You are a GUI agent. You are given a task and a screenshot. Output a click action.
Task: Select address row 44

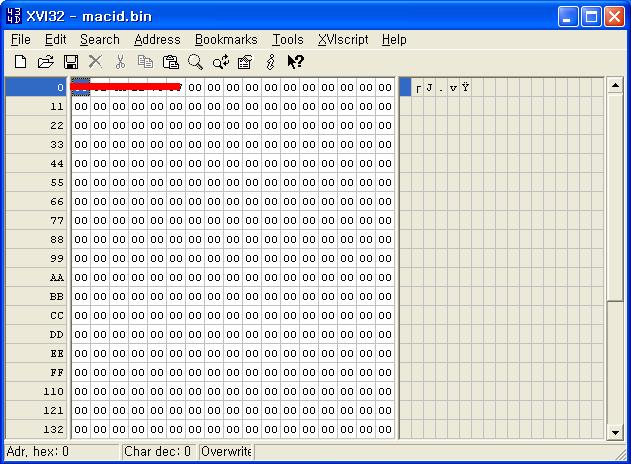[x=36, y=163]
